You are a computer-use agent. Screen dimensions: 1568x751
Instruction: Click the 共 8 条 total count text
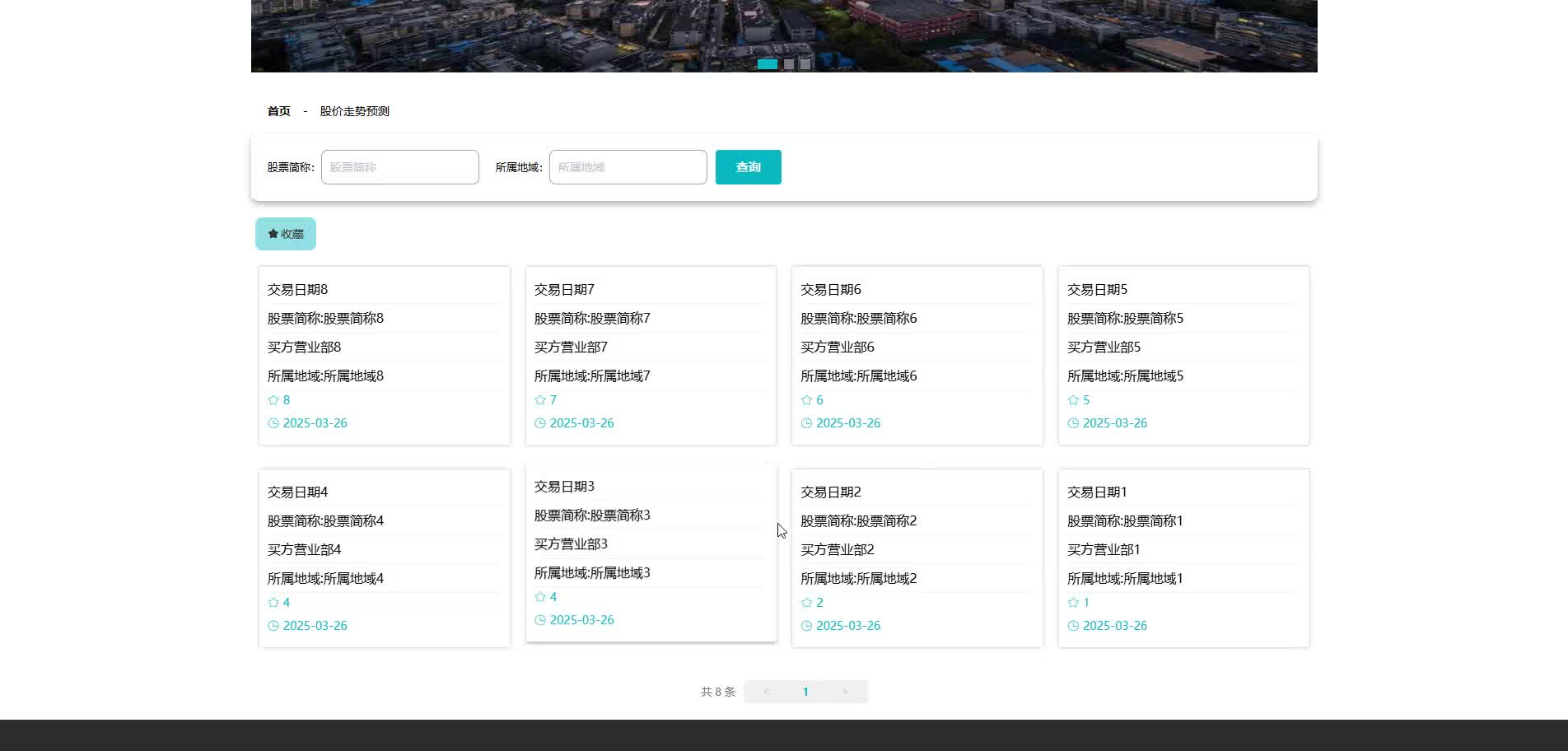718,692
